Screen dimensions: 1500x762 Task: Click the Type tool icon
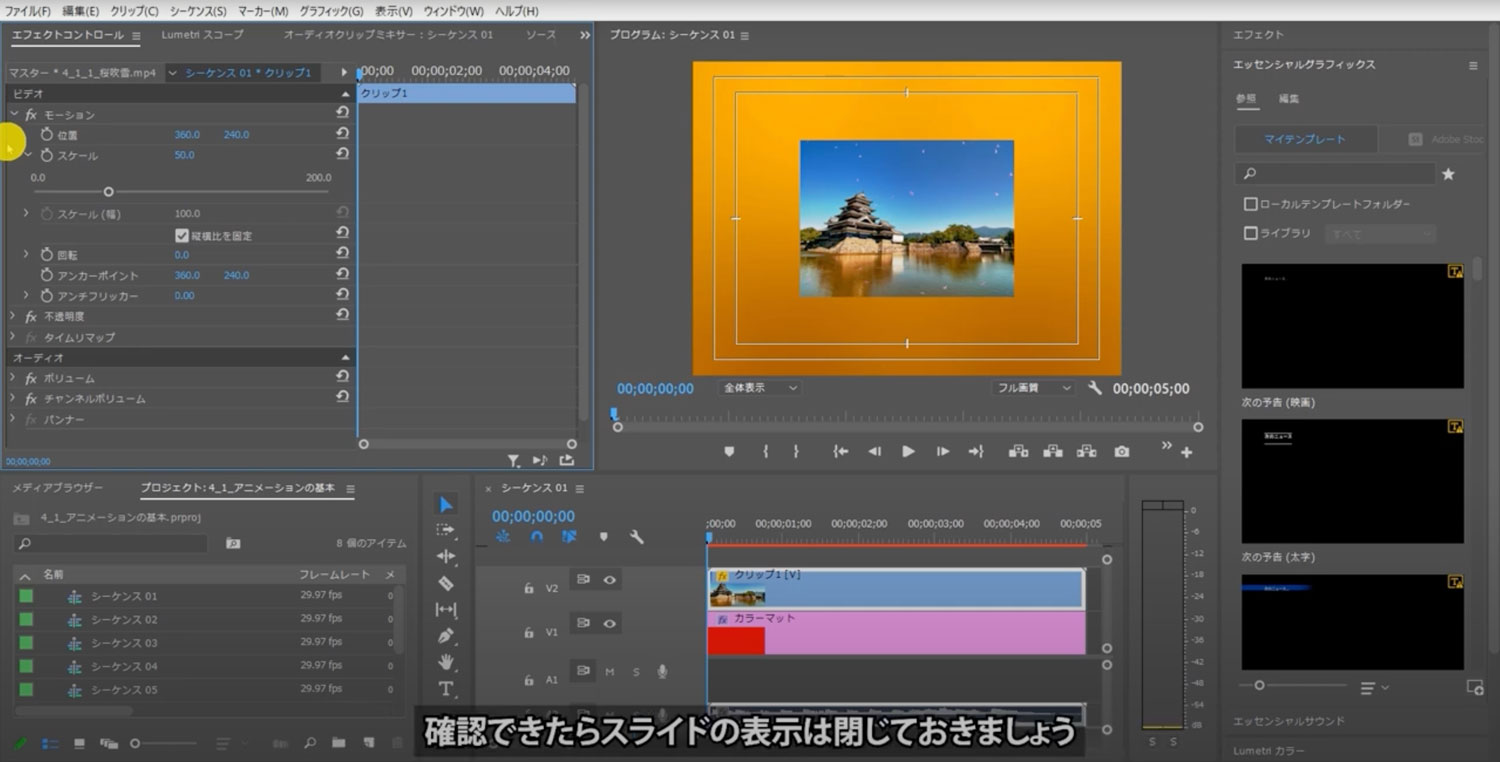[446, 689]
